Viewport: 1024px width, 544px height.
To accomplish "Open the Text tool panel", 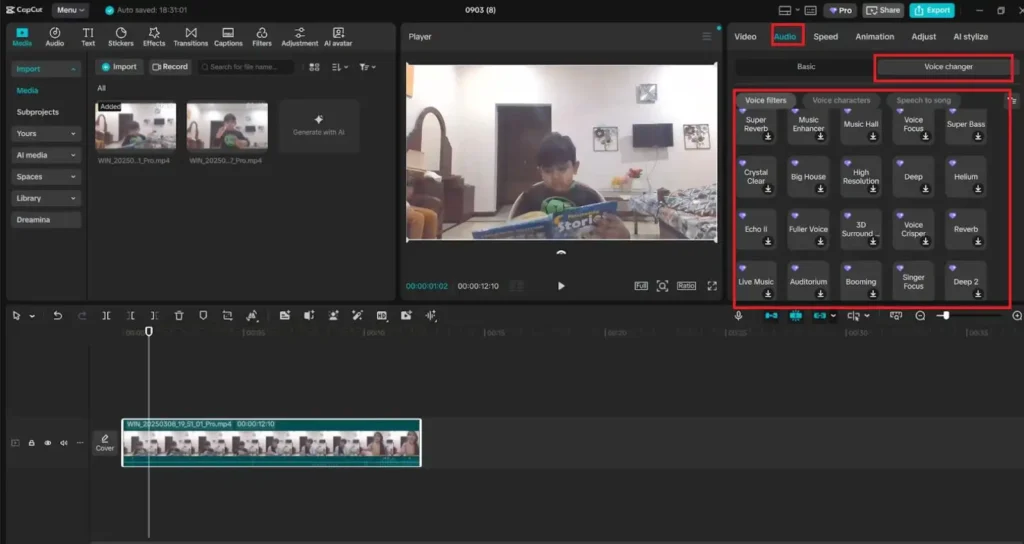I will point(88,37).
